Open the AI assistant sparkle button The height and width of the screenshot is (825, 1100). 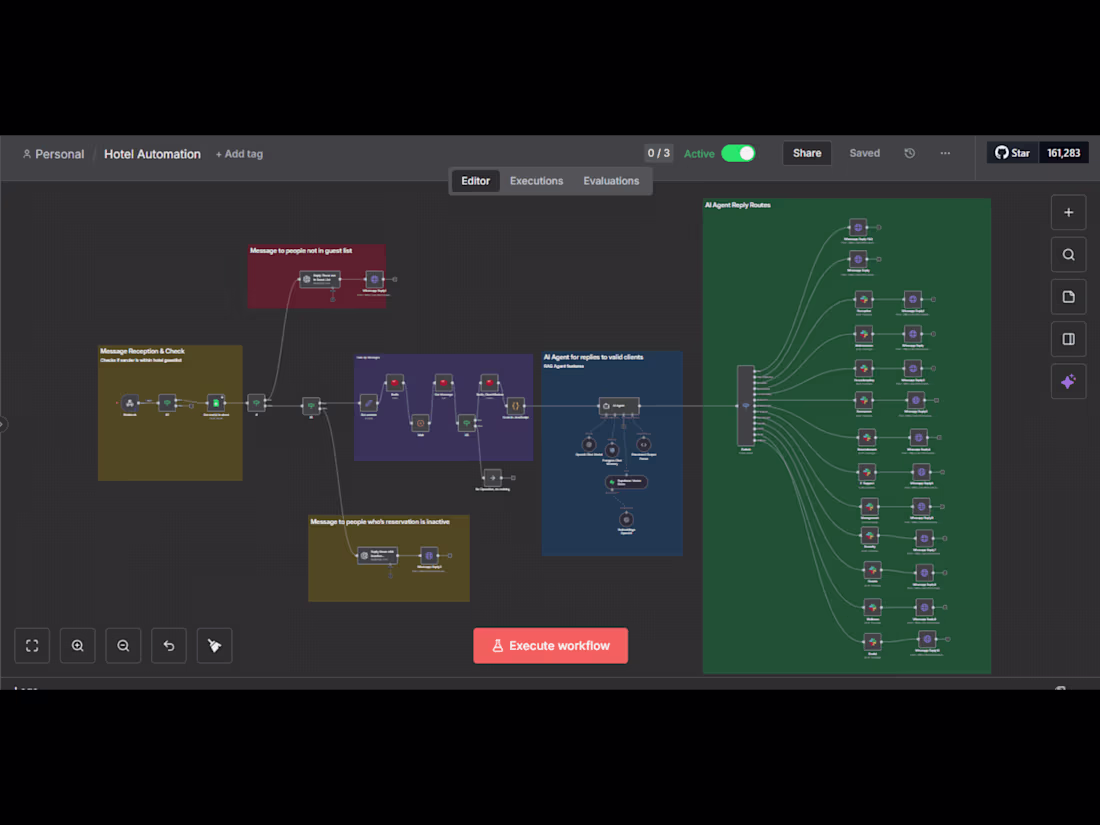click(1068, 382)
